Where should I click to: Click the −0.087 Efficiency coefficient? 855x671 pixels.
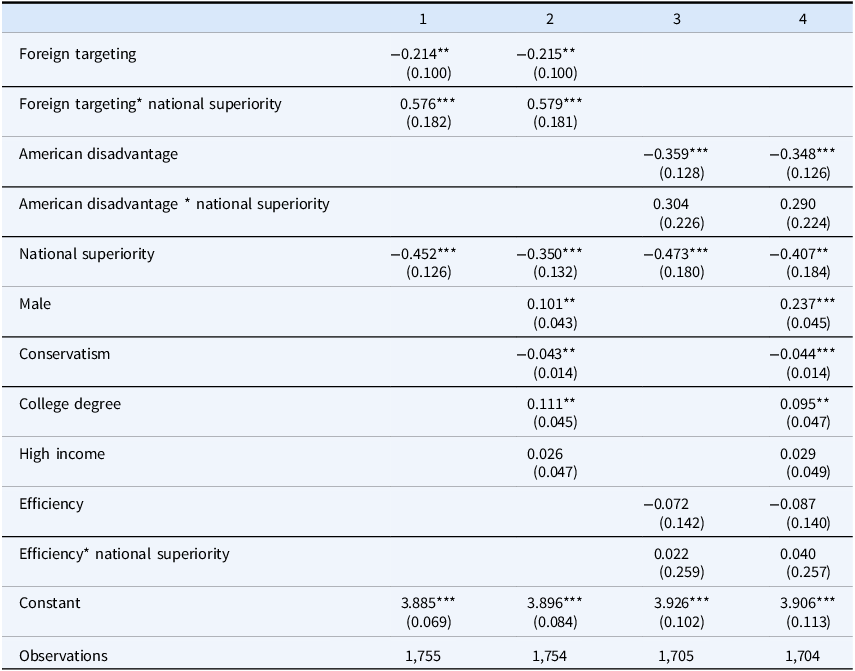coord(792,504)
